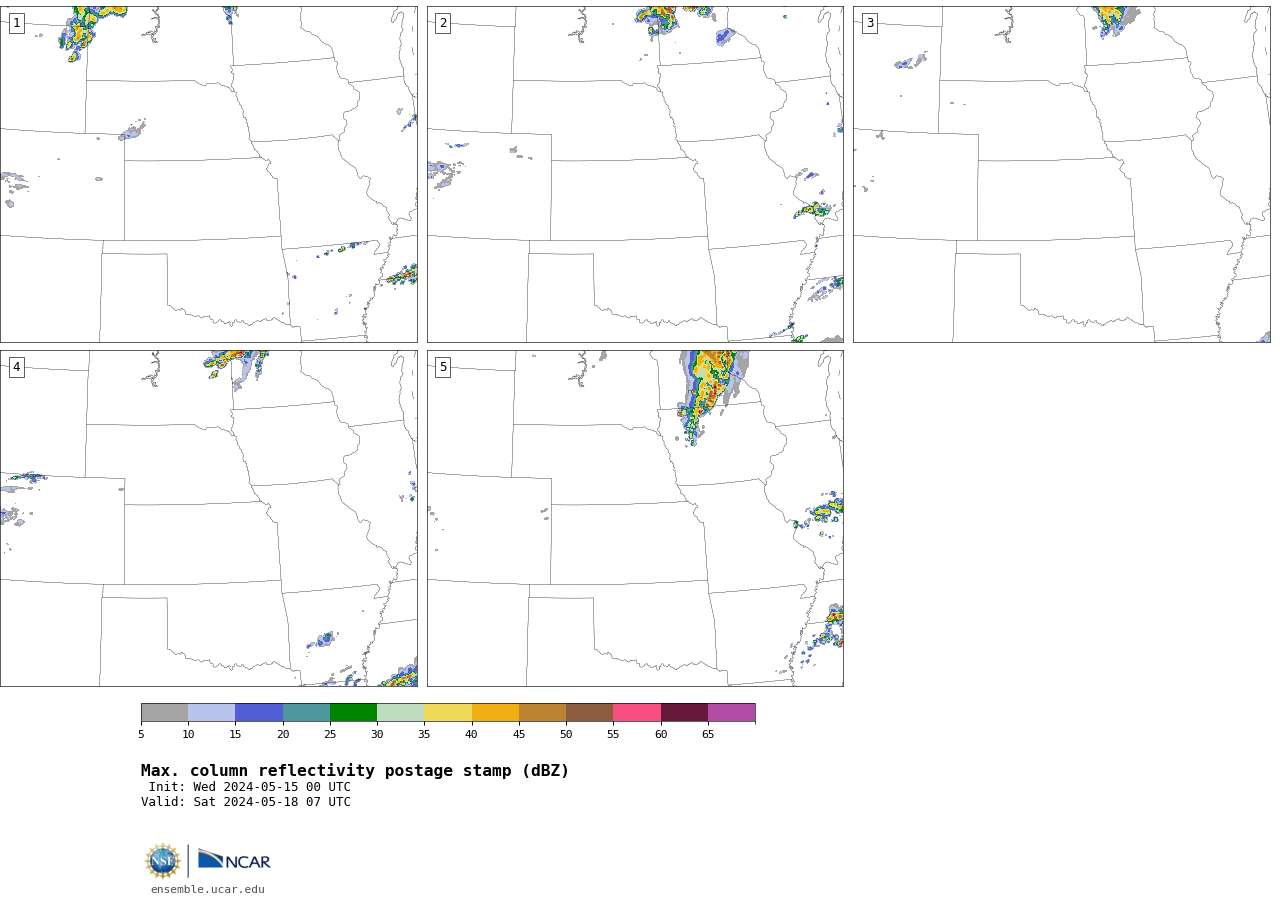Click the colorbar tick label 25

[330, 735]
